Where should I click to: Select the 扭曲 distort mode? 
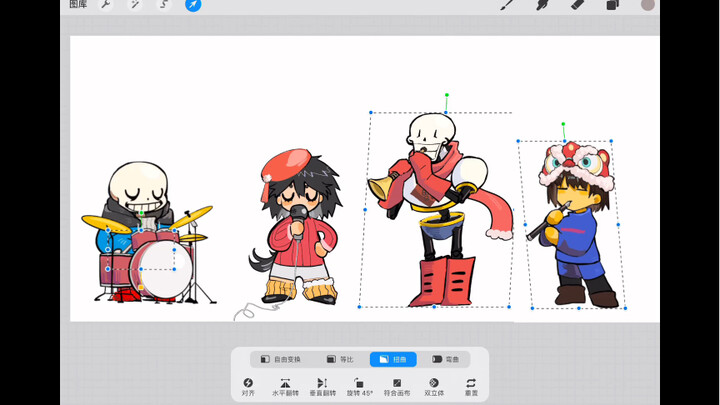click(393, 359)
